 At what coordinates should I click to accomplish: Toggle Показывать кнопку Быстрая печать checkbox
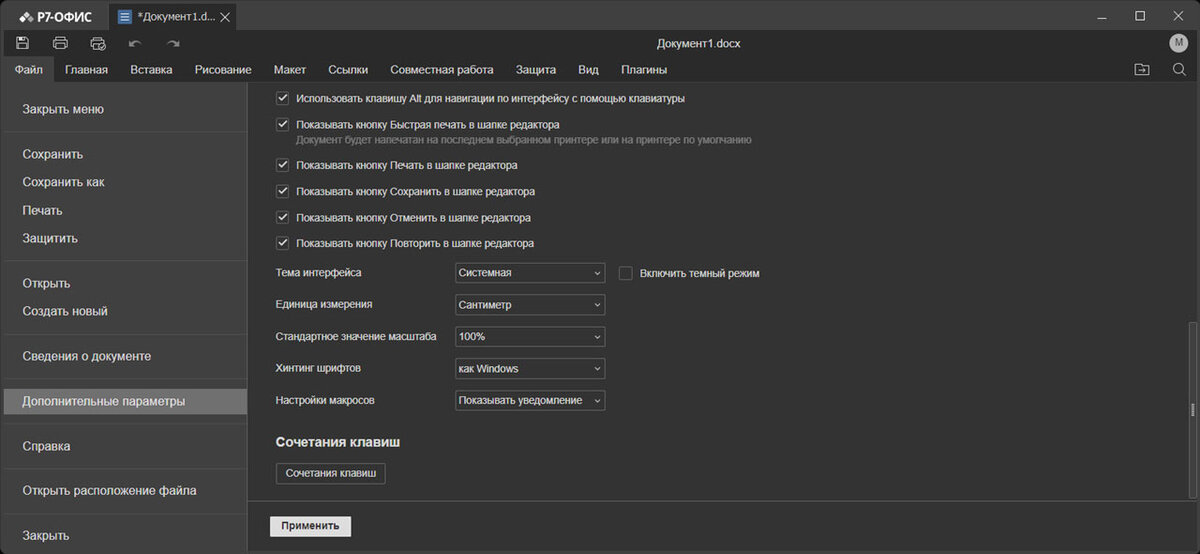point(282,124)
